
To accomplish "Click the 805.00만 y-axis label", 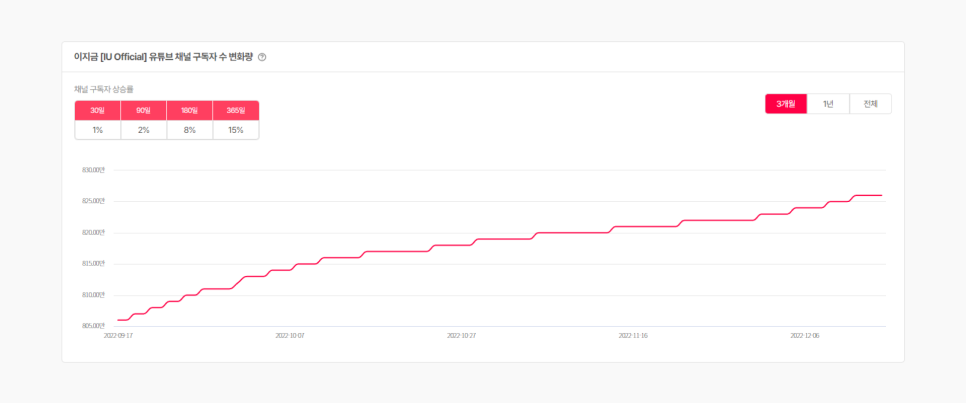I will [94, 327].
